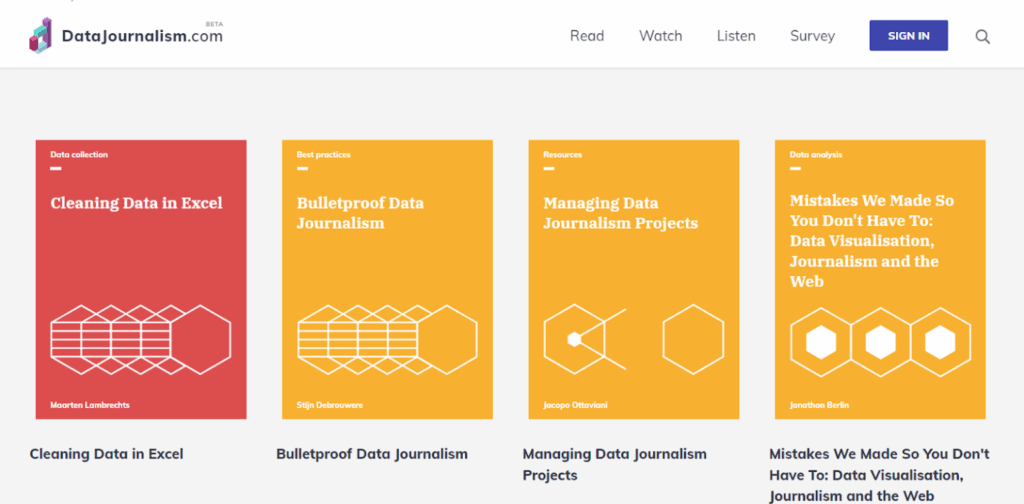Open the Read menu item
This screenshot has width=1024, height=504.
pos(587,36)
